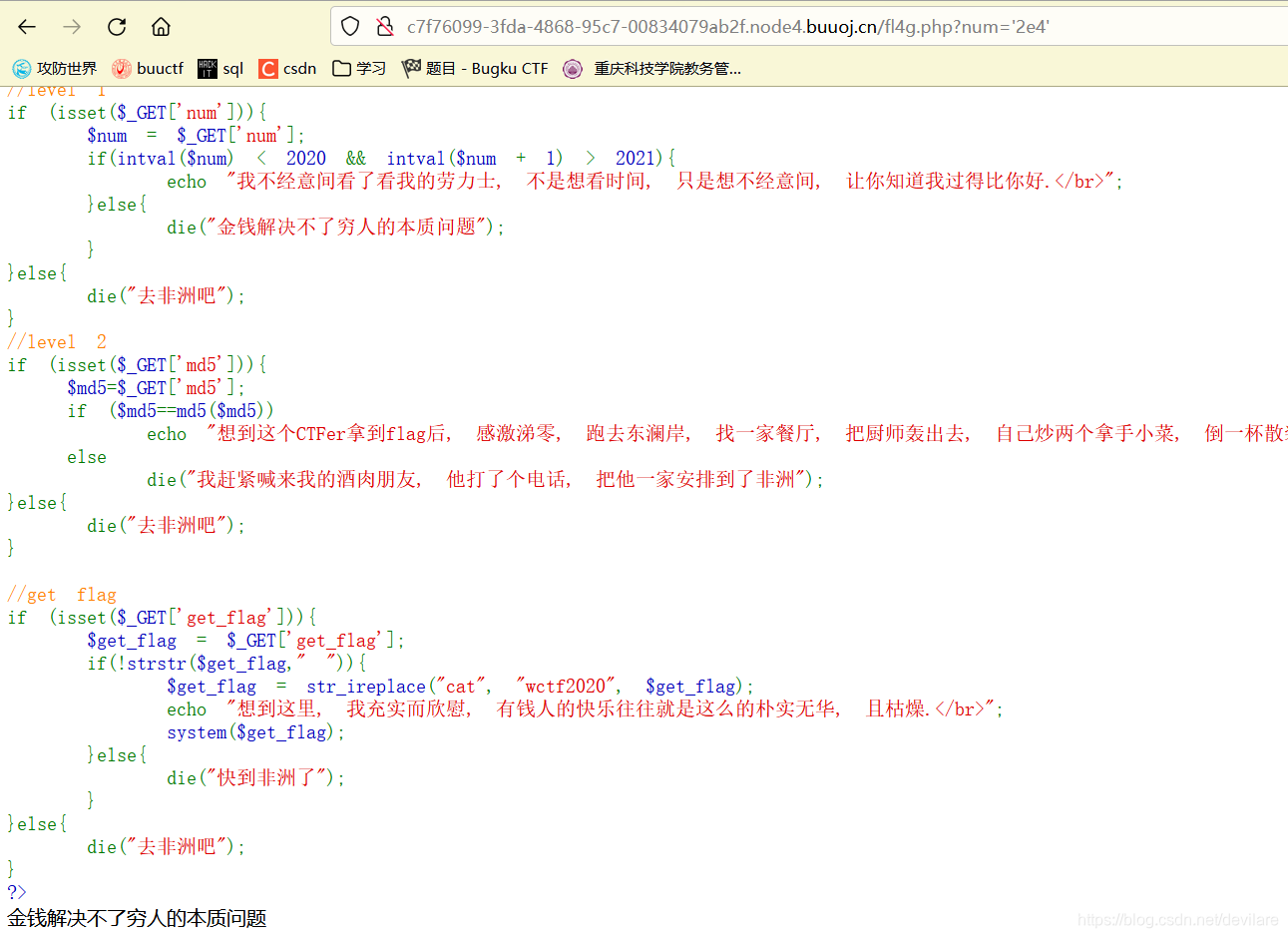
Task: Click the echo "想到这里, 我充实而欣慰" line
Action: tap(585, 708)
